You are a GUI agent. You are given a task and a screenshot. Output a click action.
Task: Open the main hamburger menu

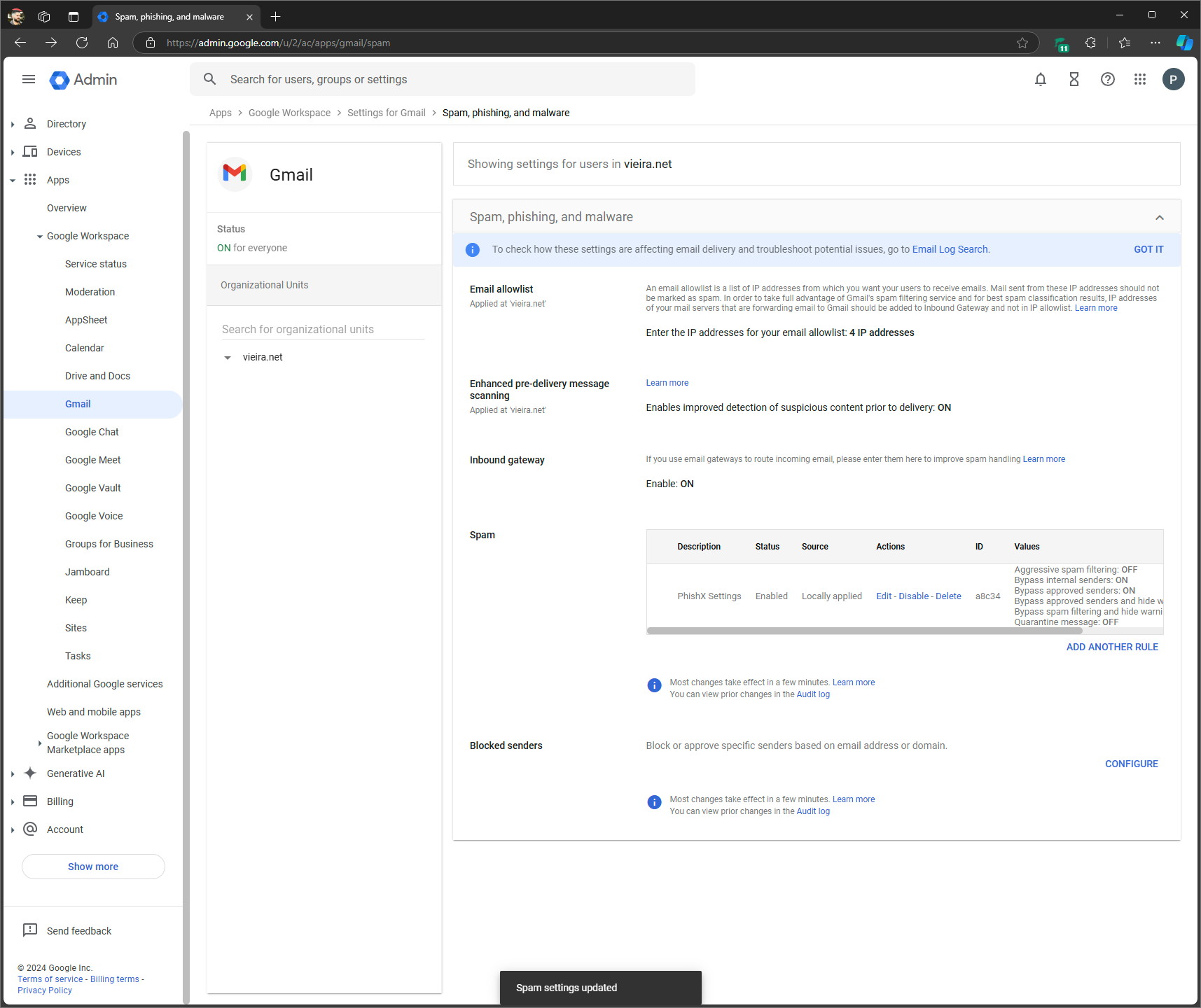coord(29,79)
